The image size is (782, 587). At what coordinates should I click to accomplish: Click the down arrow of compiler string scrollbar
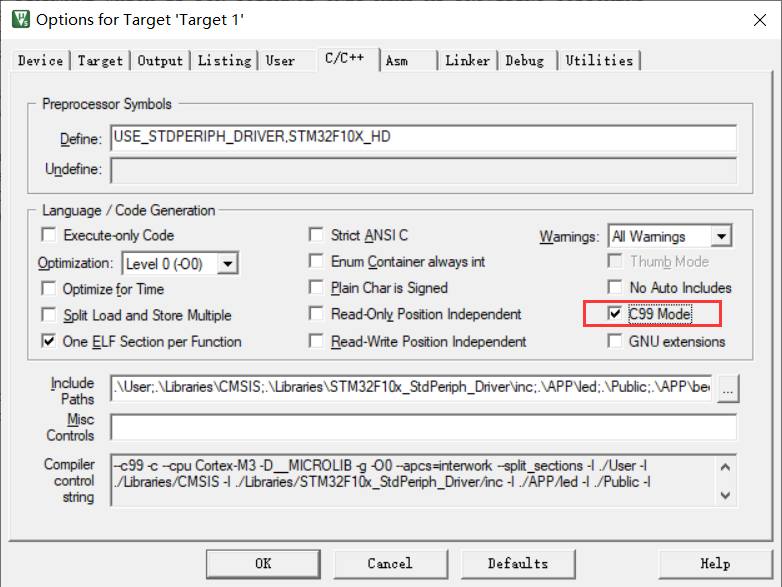pyautogui.click(x=726, y=495)
